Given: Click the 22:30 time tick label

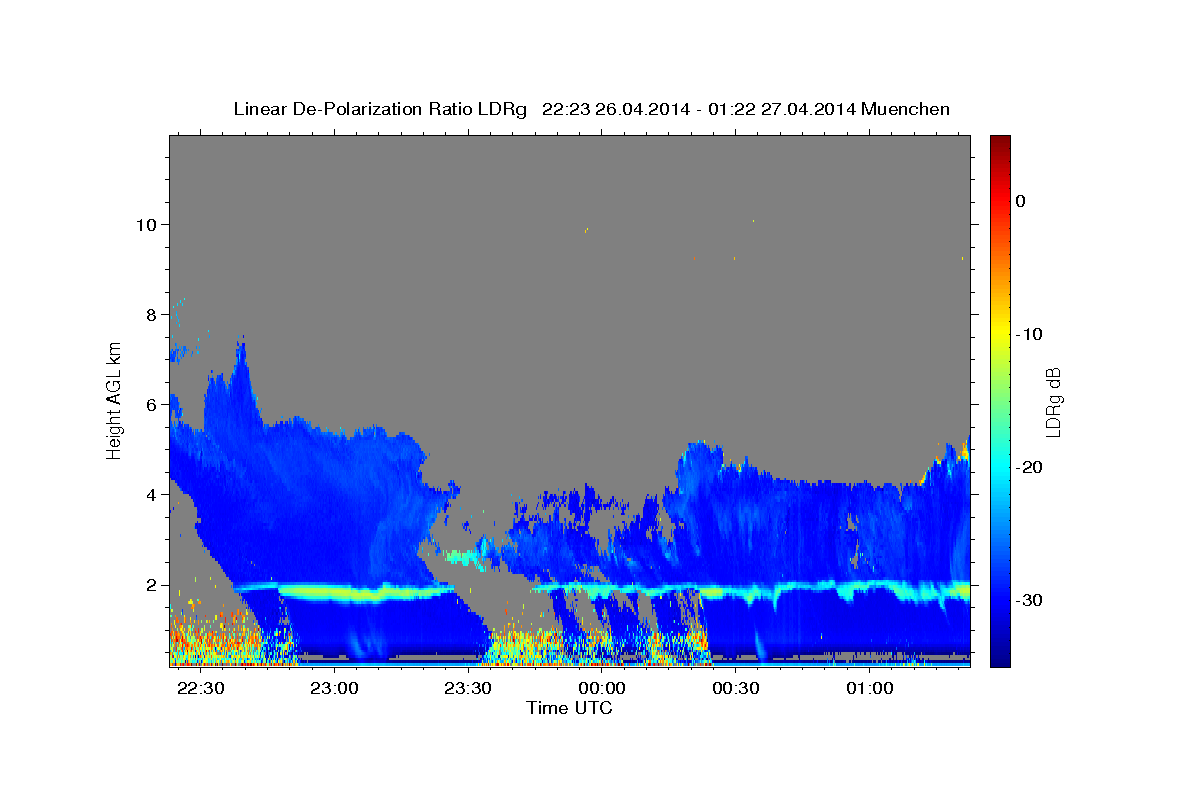Looking at the screenshot, I should tap(201, 689).
